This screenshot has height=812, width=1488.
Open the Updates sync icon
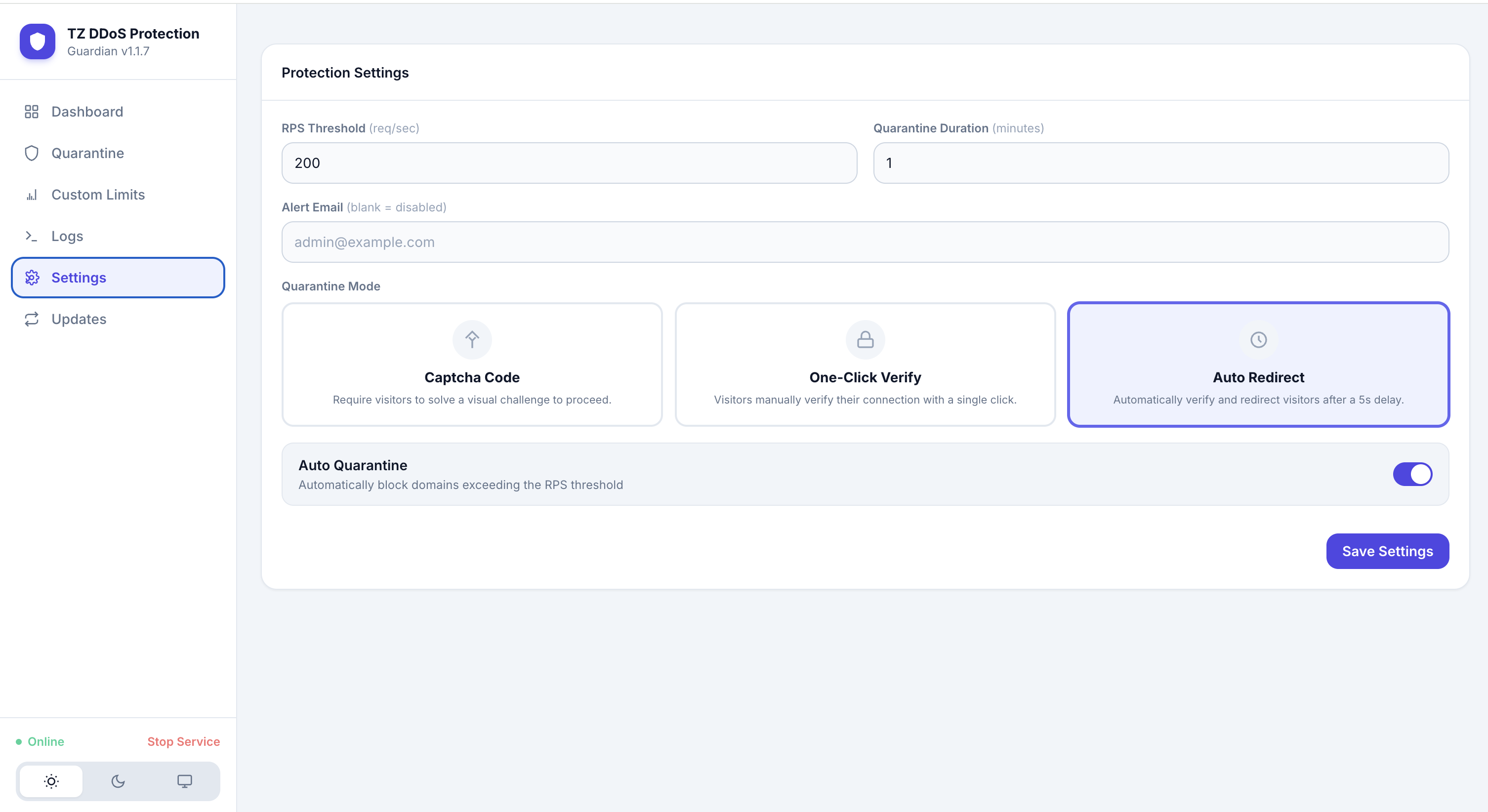[32, 319]
